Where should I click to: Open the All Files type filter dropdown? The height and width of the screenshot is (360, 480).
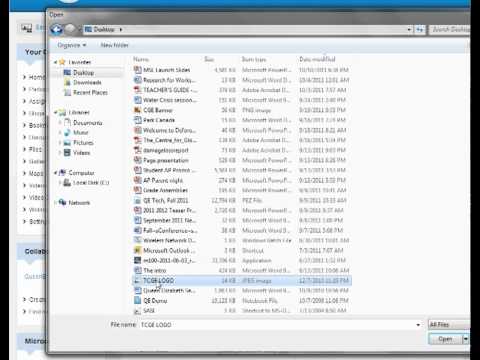tap(449, 324)
